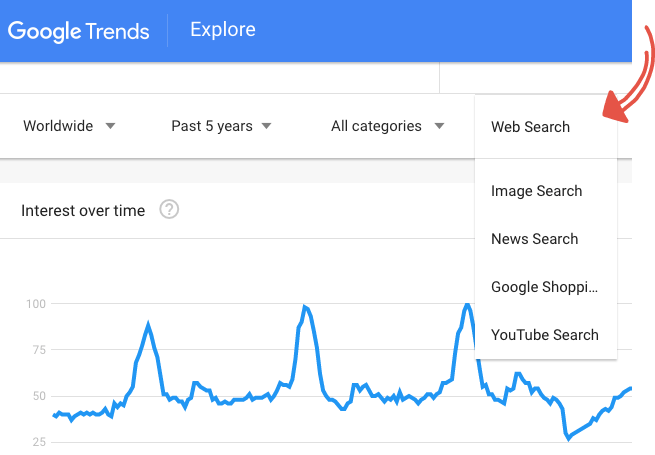This screenshot has width=655, height=455.
Task: Pick Google Shopping from search types
Action: (544, 287)
